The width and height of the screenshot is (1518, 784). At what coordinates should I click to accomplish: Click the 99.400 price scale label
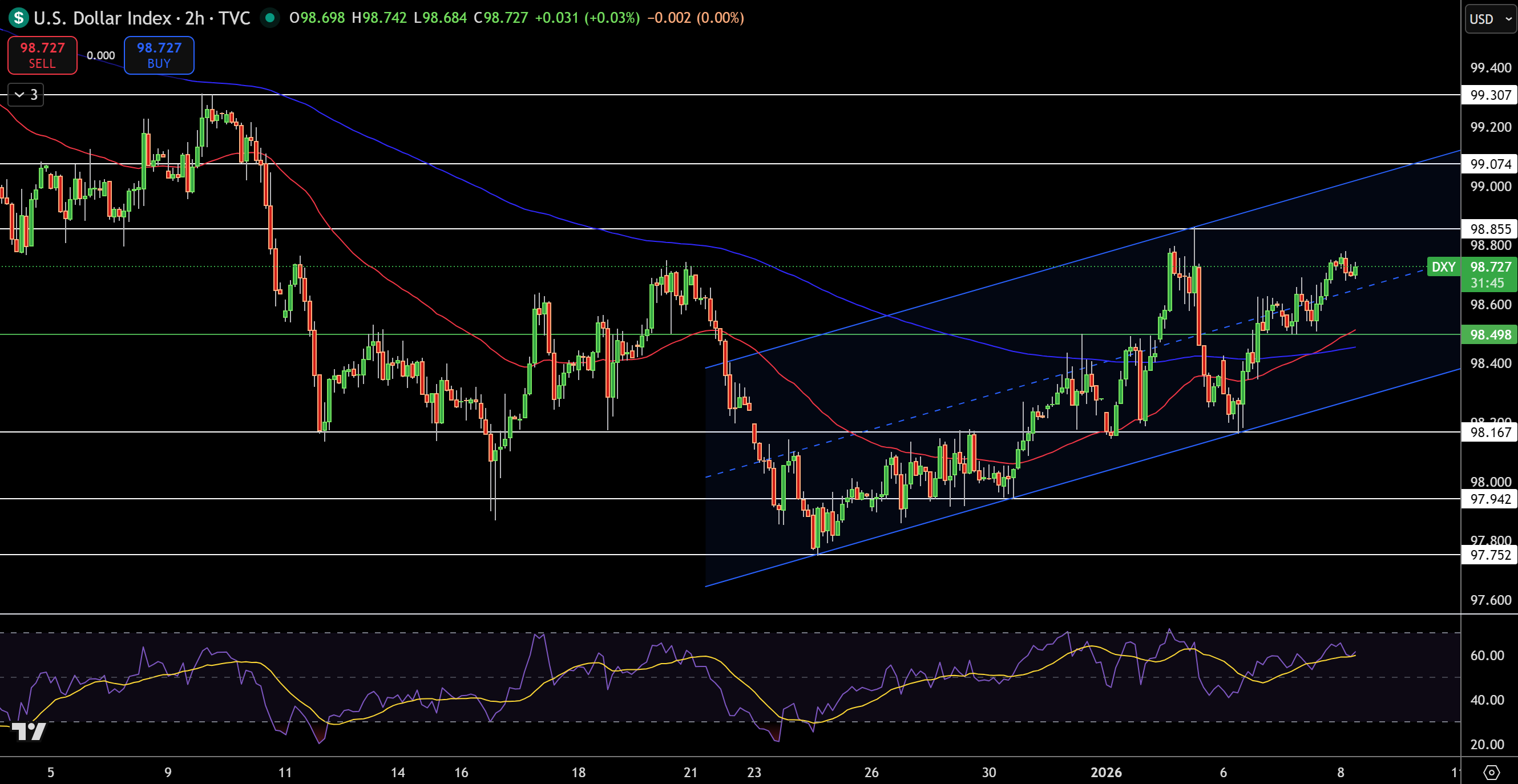point(1490,68)
